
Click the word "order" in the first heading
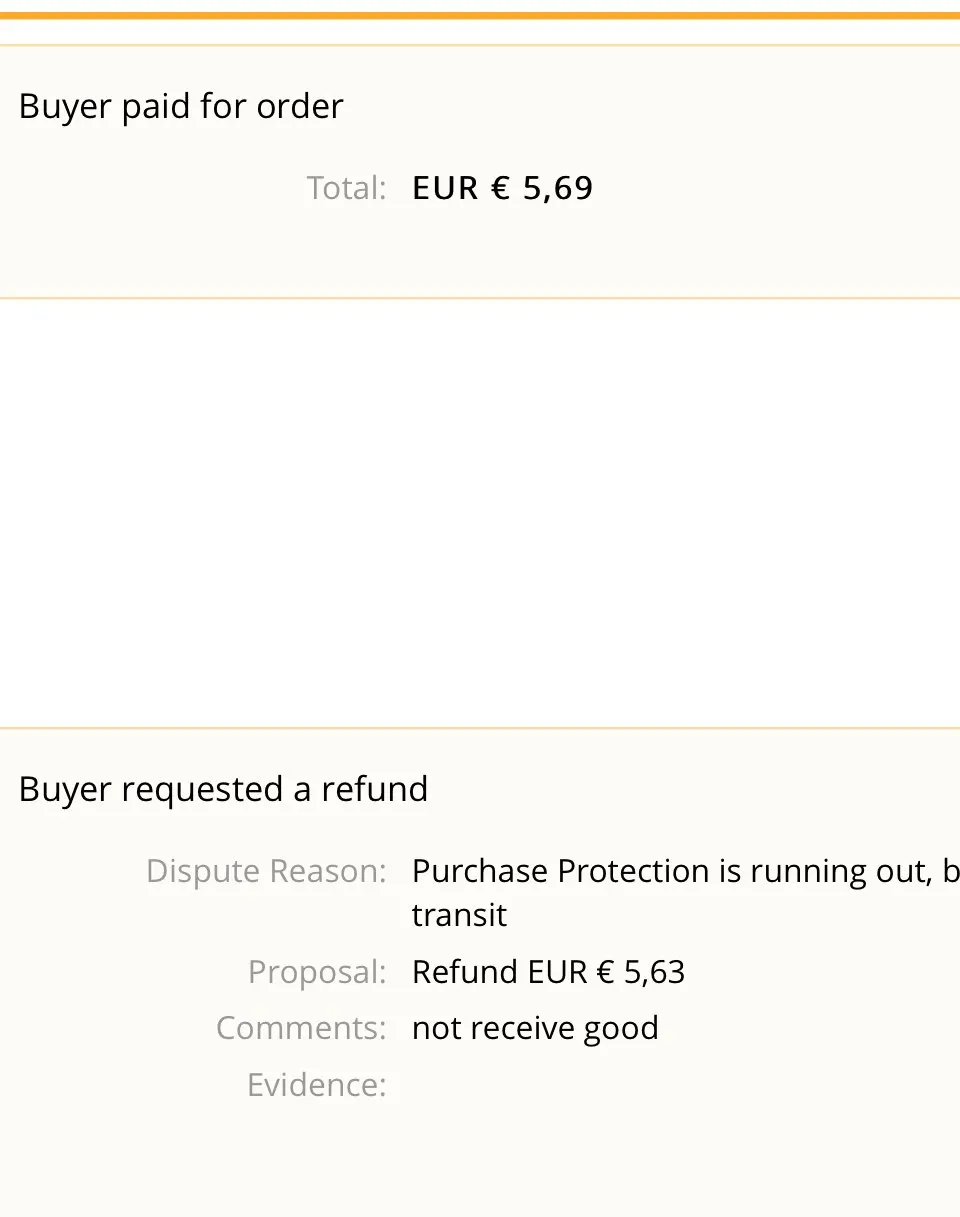pos(299,106)
